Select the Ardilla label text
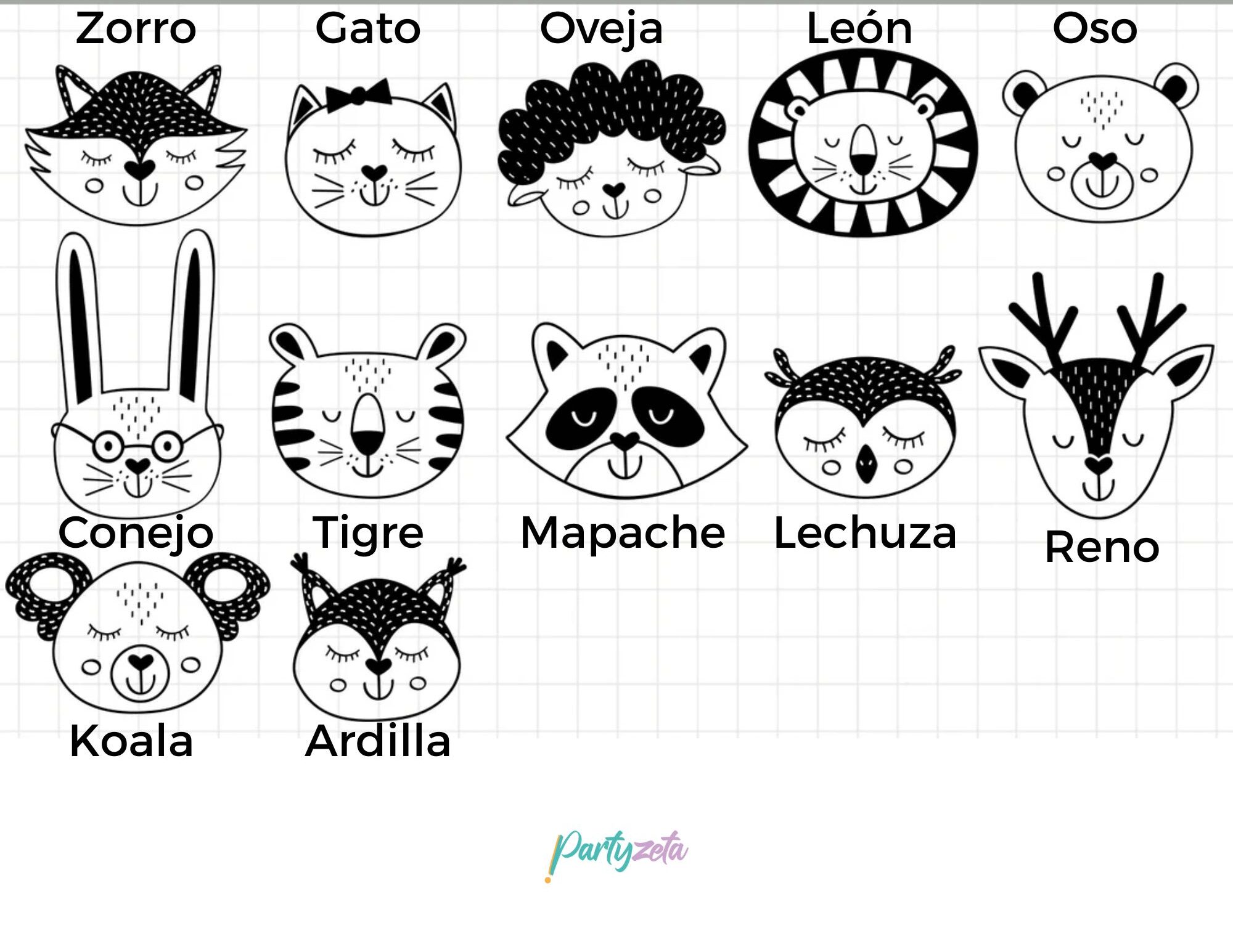 tap(378, 741)
